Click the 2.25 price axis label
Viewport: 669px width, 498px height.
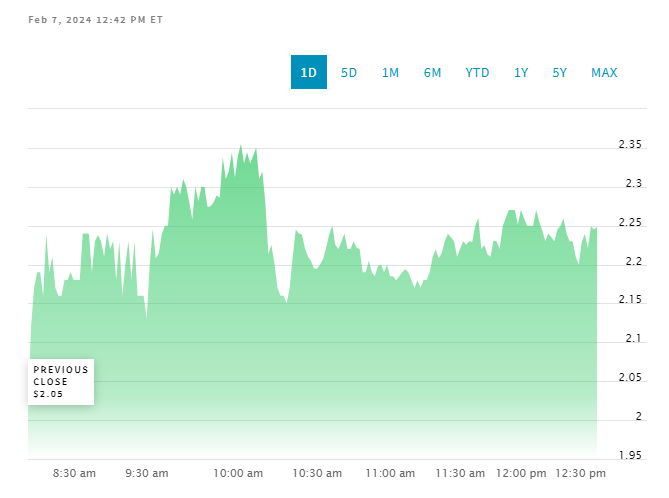coord(630,222)
